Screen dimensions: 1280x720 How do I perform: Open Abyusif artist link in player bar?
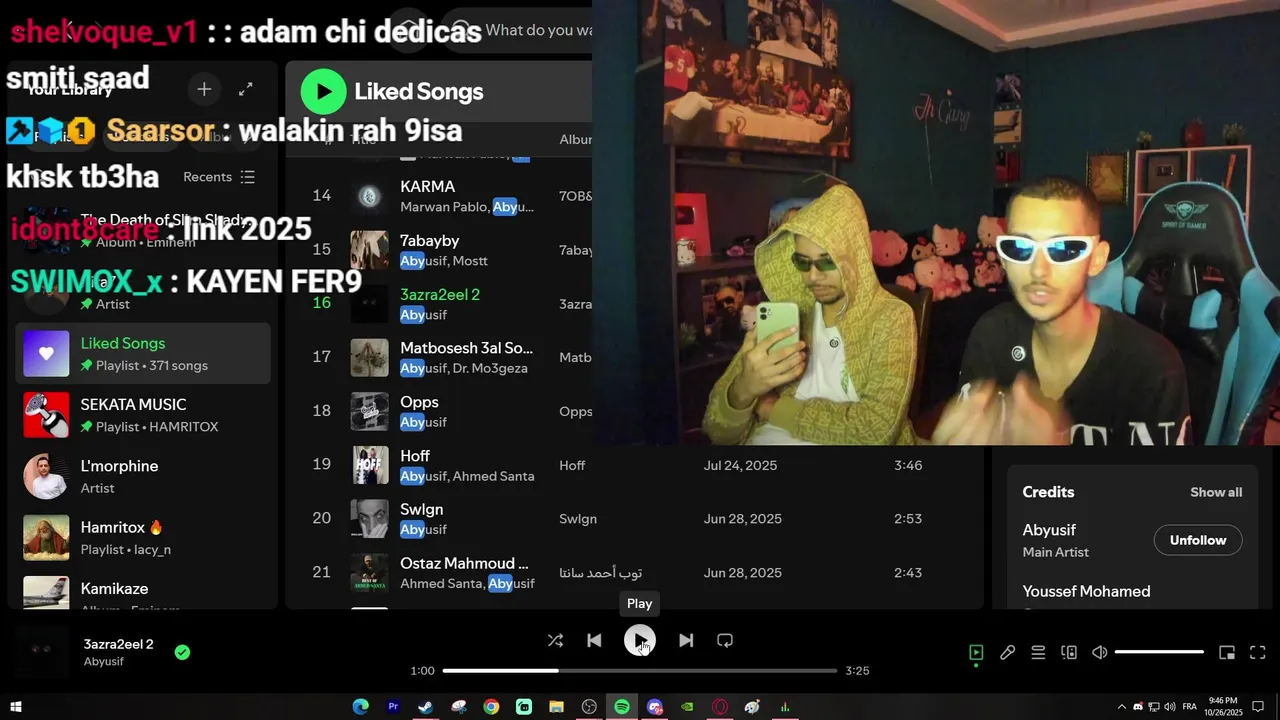tap(104, 662)
